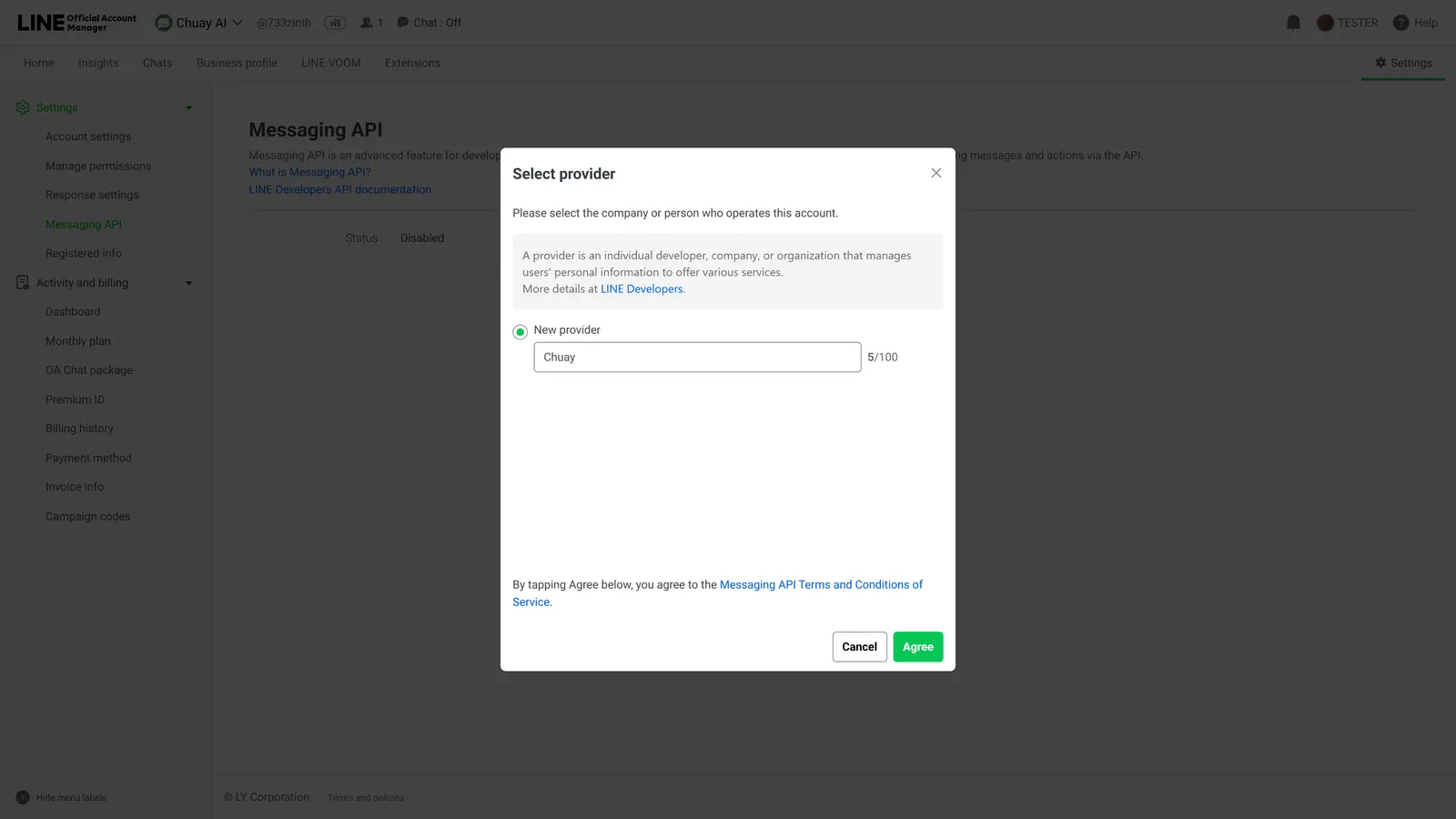Open the Help question mark icon
The image size is (1456, 819).
click(1400, 23)
